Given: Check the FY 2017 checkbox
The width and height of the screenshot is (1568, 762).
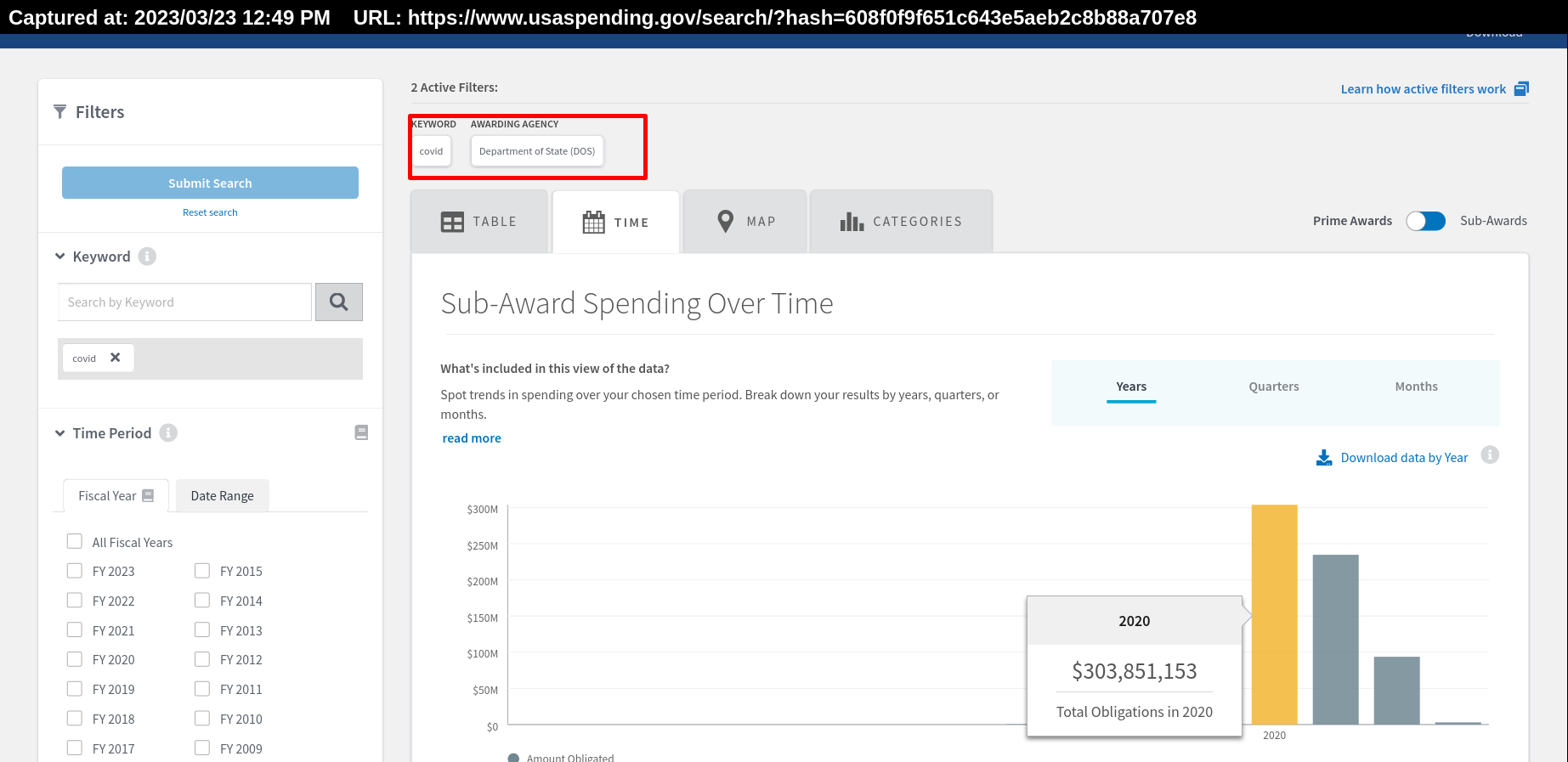Looking at the screenshot, I should tap(75, 748).
